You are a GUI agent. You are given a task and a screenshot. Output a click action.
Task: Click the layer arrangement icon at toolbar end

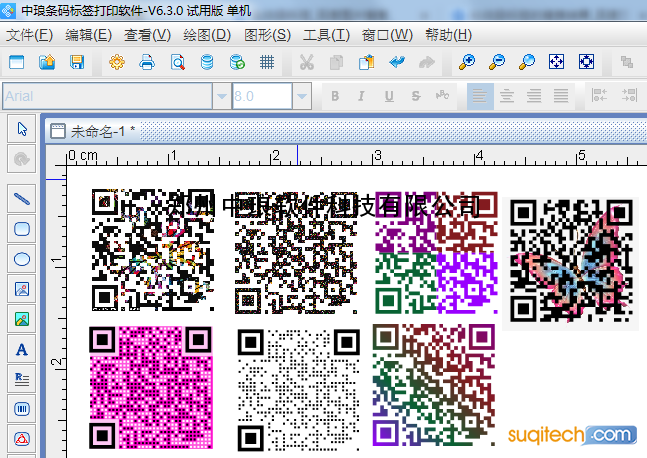point(627,62)
